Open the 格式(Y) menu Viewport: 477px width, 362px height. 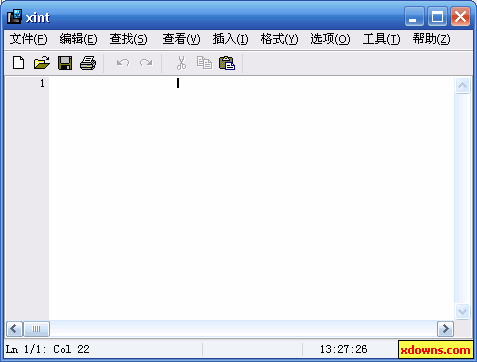[x=279, y=39]
